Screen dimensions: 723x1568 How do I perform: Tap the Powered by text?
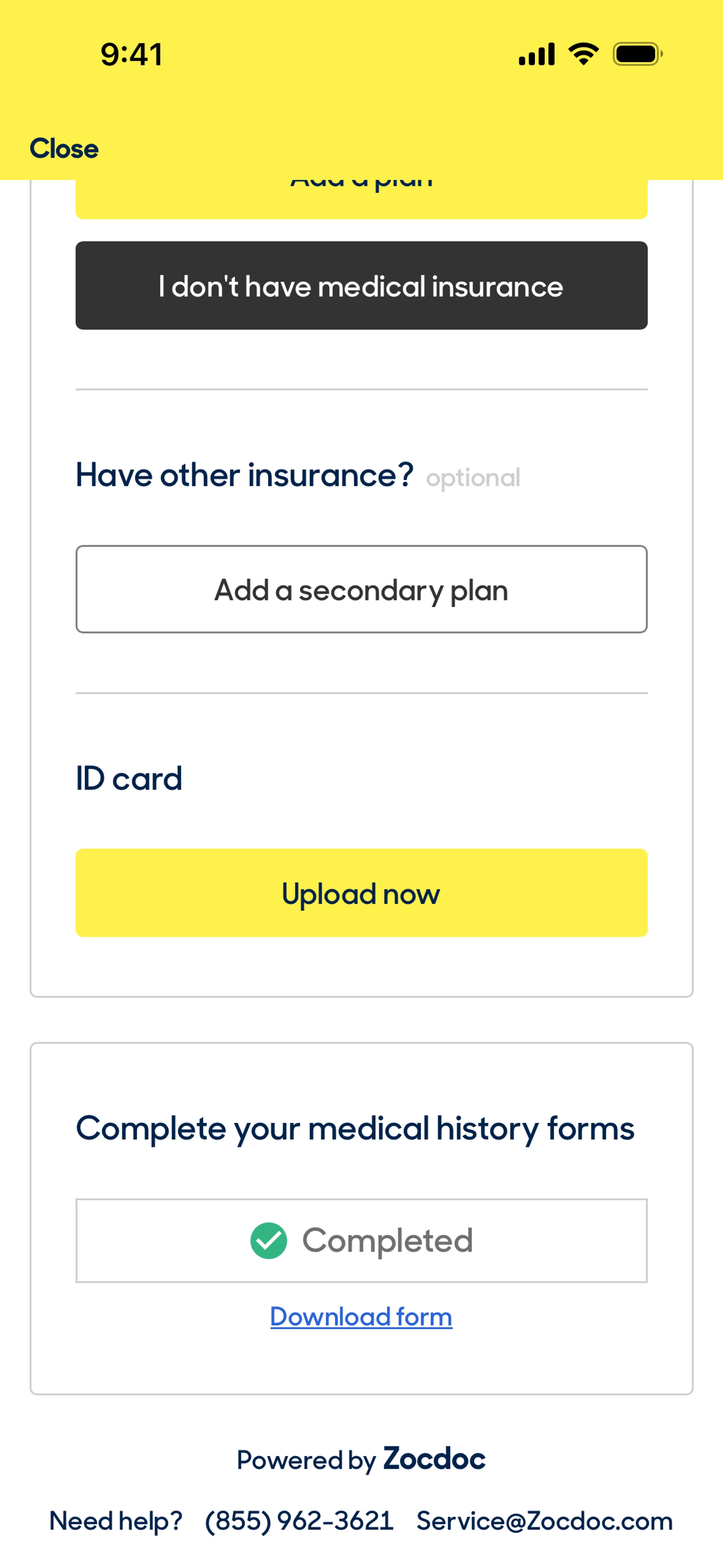tap(306, 1460)
